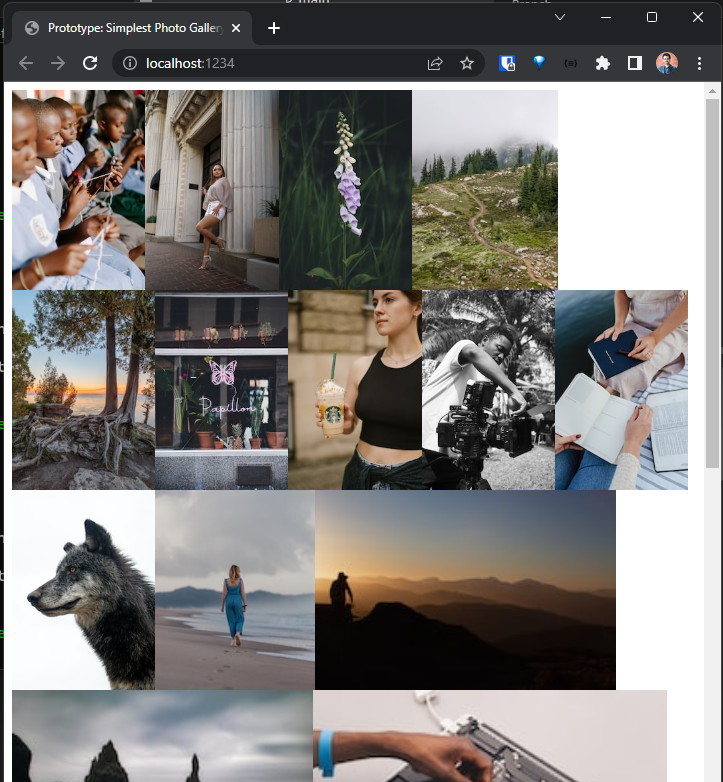Click the gray wolf photo
This screenshot has height=782, width=723.
coord(83,590)
